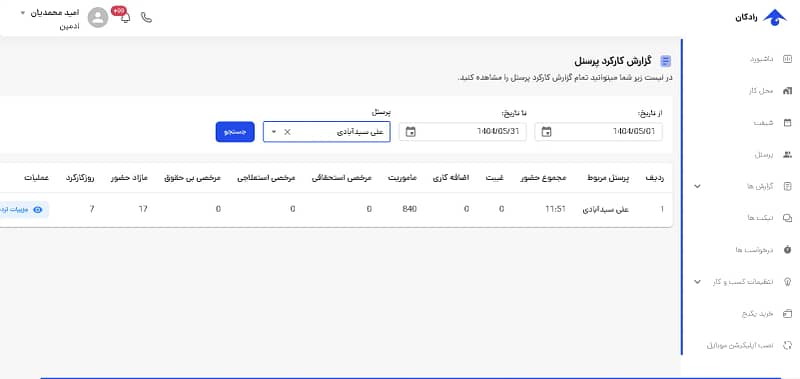Open the پرسنل dropdown arrow
This screenshot has height=379, width=800.
273,132
